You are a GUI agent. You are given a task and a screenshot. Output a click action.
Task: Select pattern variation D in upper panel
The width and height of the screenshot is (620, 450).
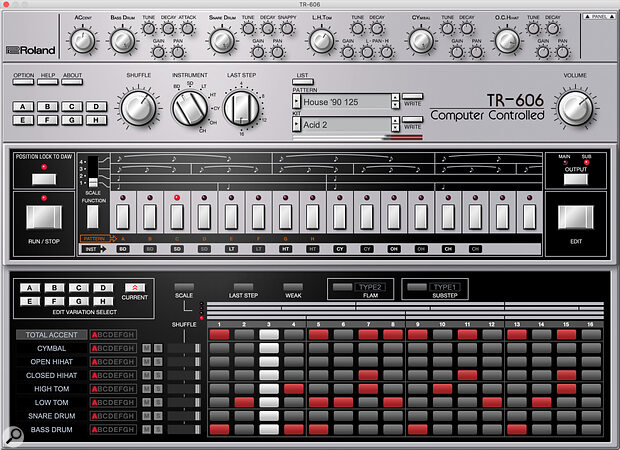[x=96, y=107]
